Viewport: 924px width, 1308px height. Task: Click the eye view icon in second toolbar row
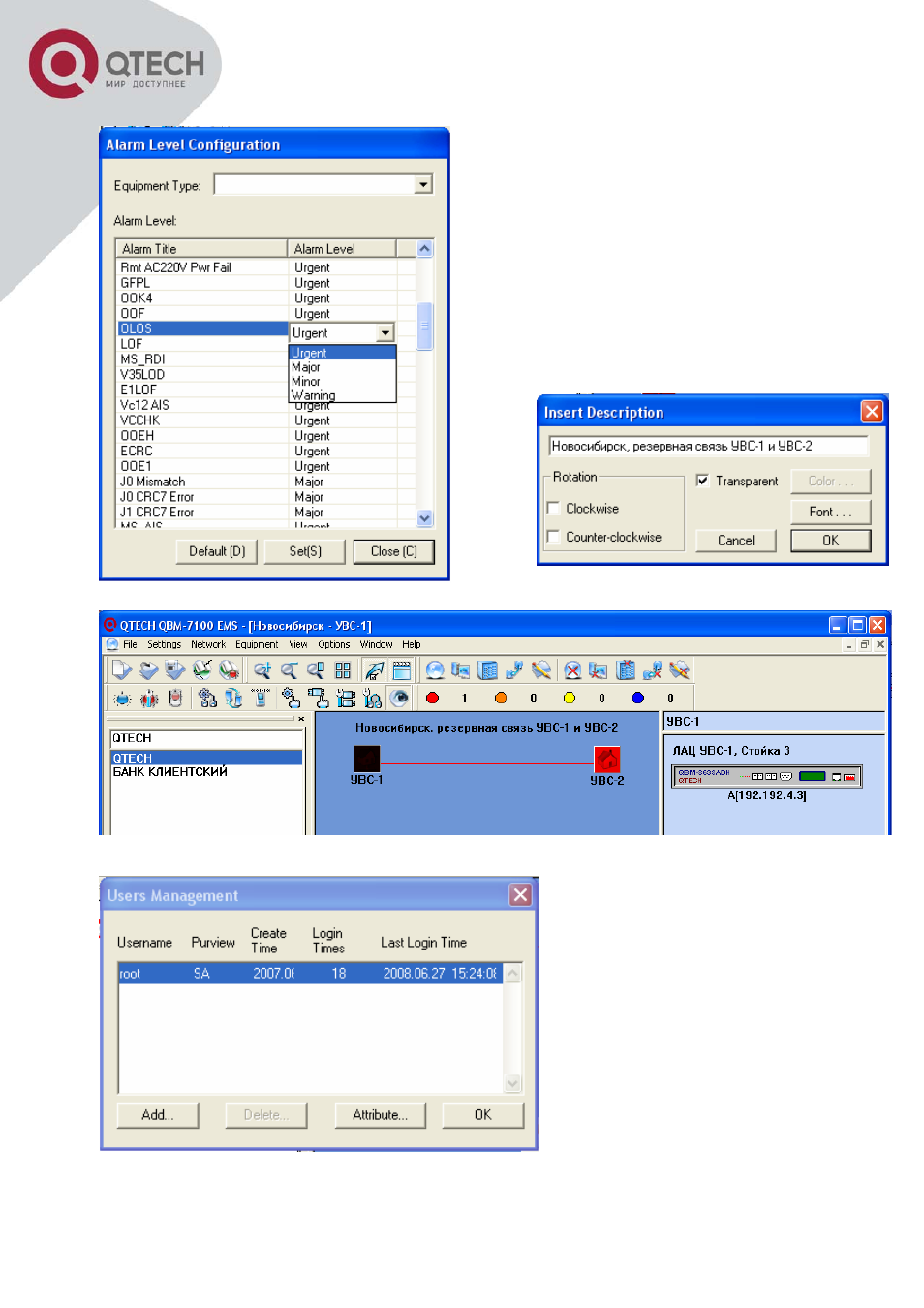399,698
